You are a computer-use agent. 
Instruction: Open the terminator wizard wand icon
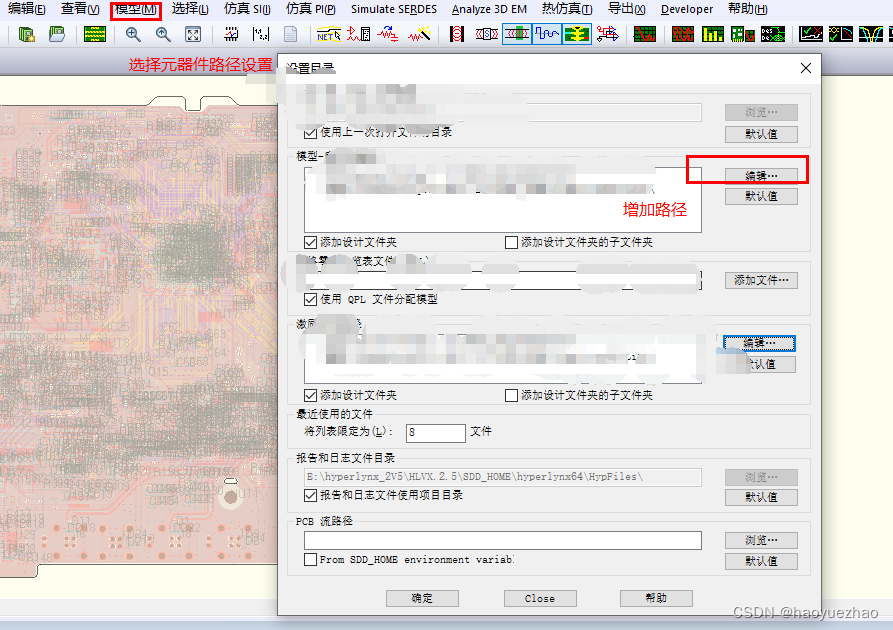(419, 35)
